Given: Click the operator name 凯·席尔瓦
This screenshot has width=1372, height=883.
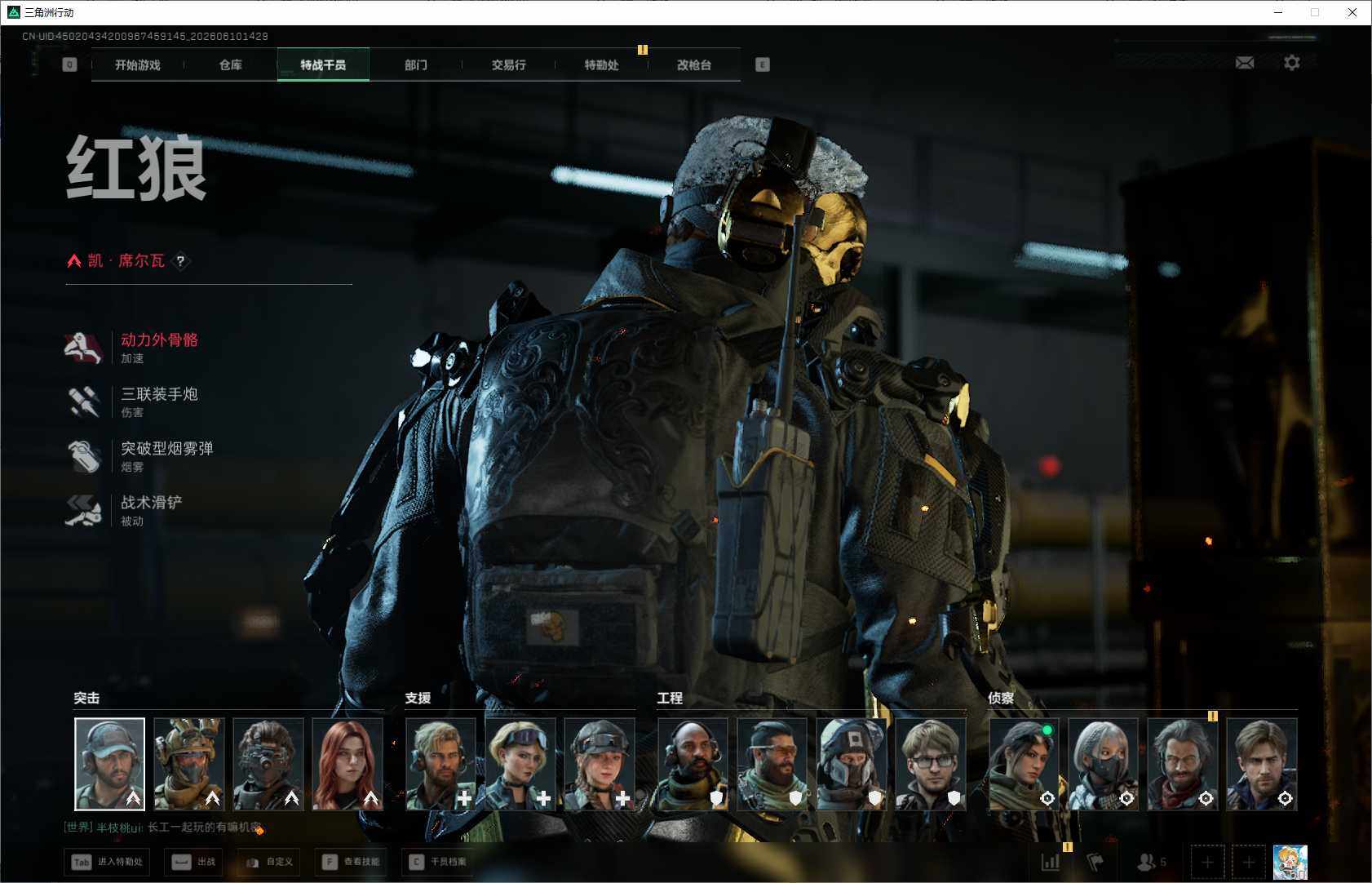Looking at the screenshot, I should pos(126,261).
